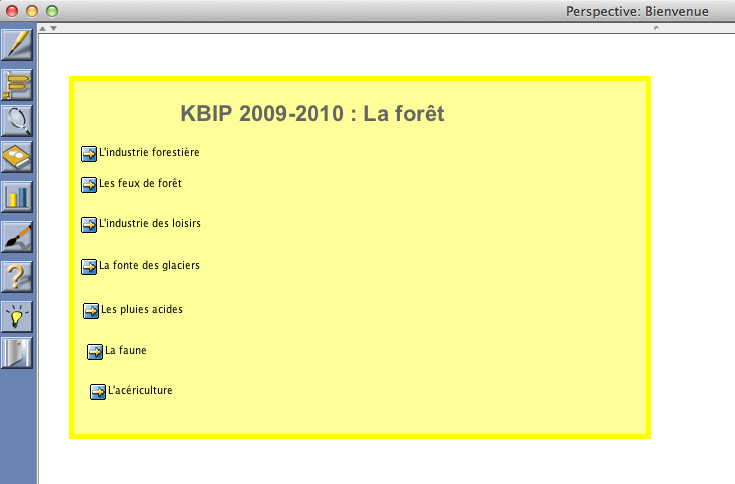Click the Perspective: Bienvenue window title

(x=637, y=11)
